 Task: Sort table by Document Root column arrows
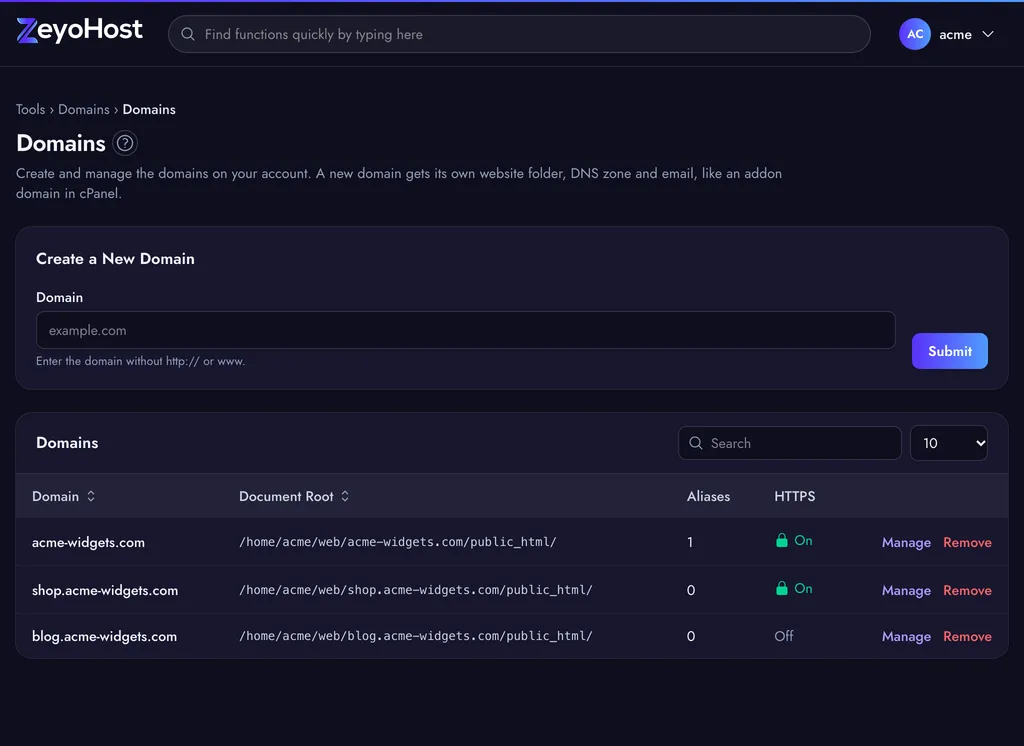[345, 496]
